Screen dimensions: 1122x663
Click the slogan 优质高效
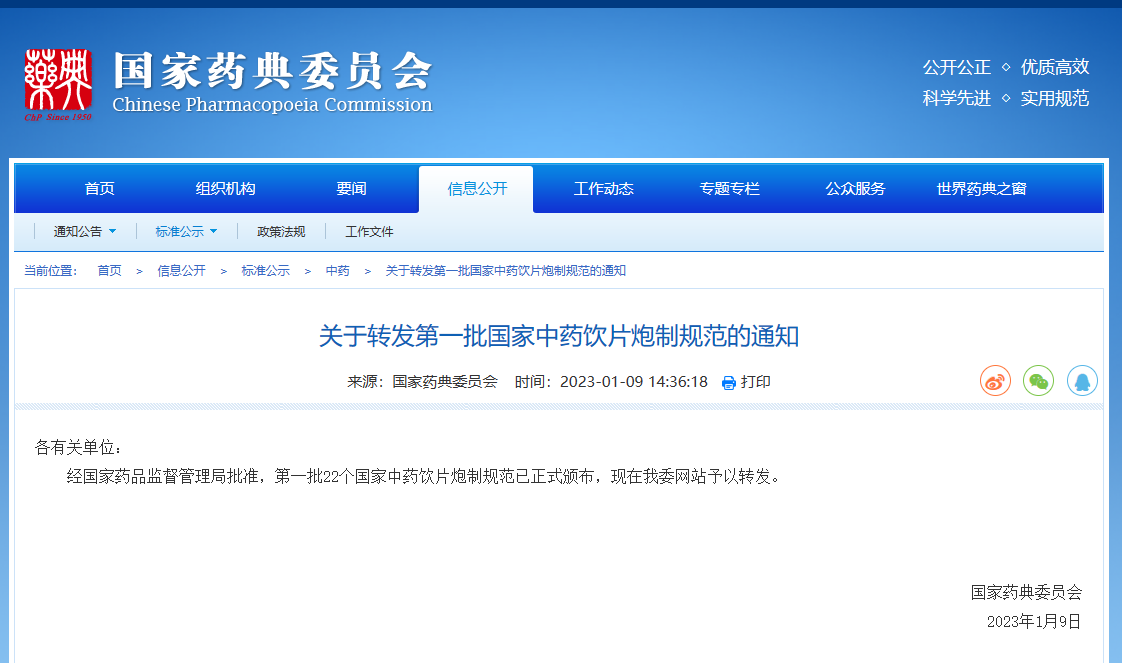[1055, 67]
